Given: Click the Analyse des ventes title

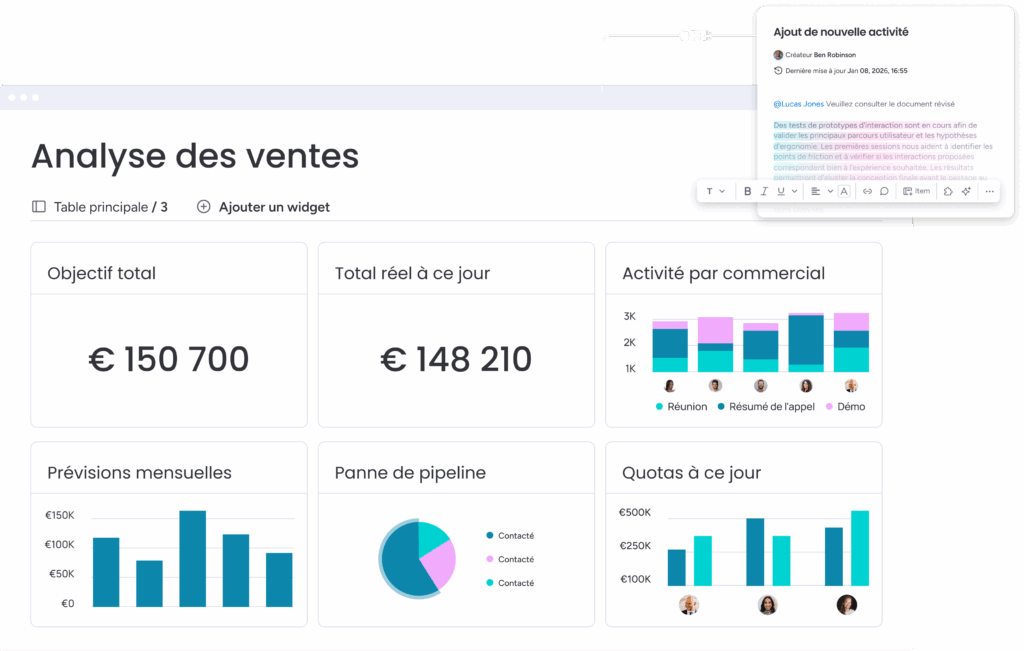Looking at the screenshot, I should (x=195, y=156).
